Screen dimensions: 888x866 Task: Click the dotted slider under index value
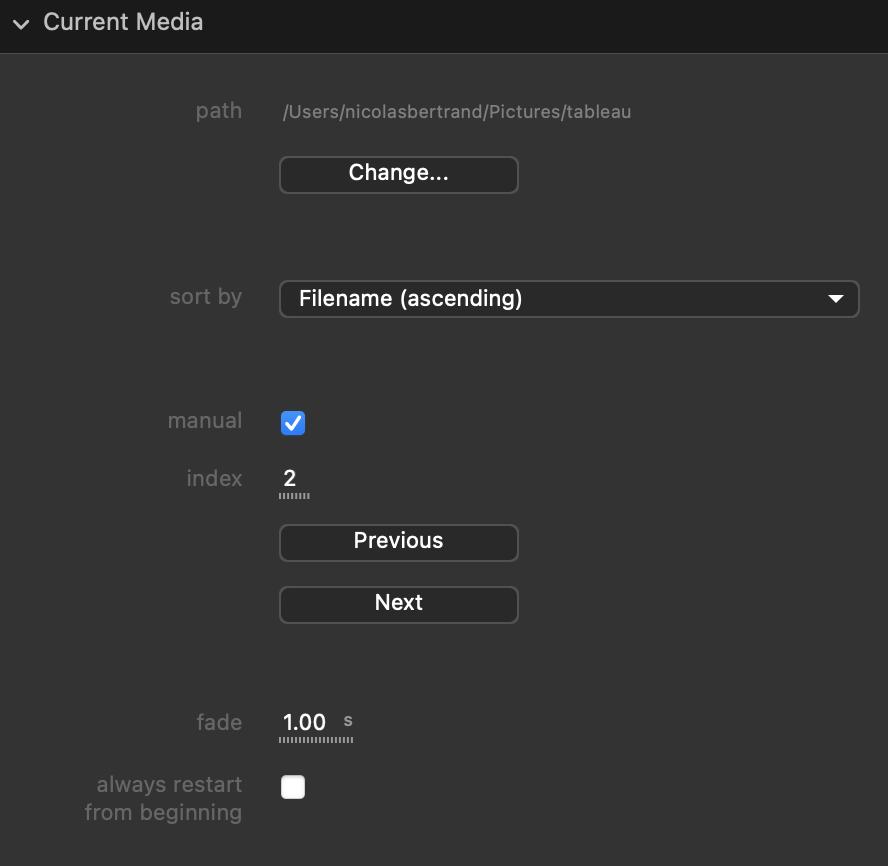coord(294,496)
